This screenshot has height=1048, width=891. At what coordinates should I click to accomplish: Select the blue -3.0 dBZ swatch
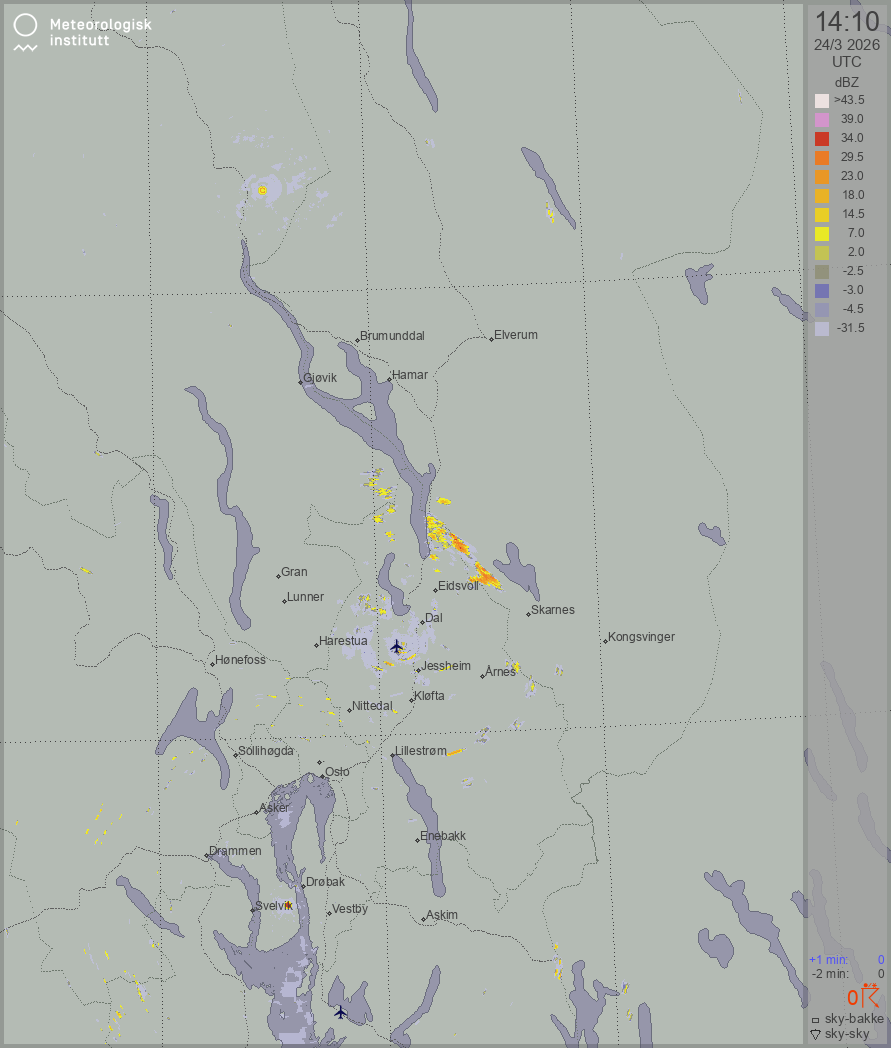(x=822, y=290)
